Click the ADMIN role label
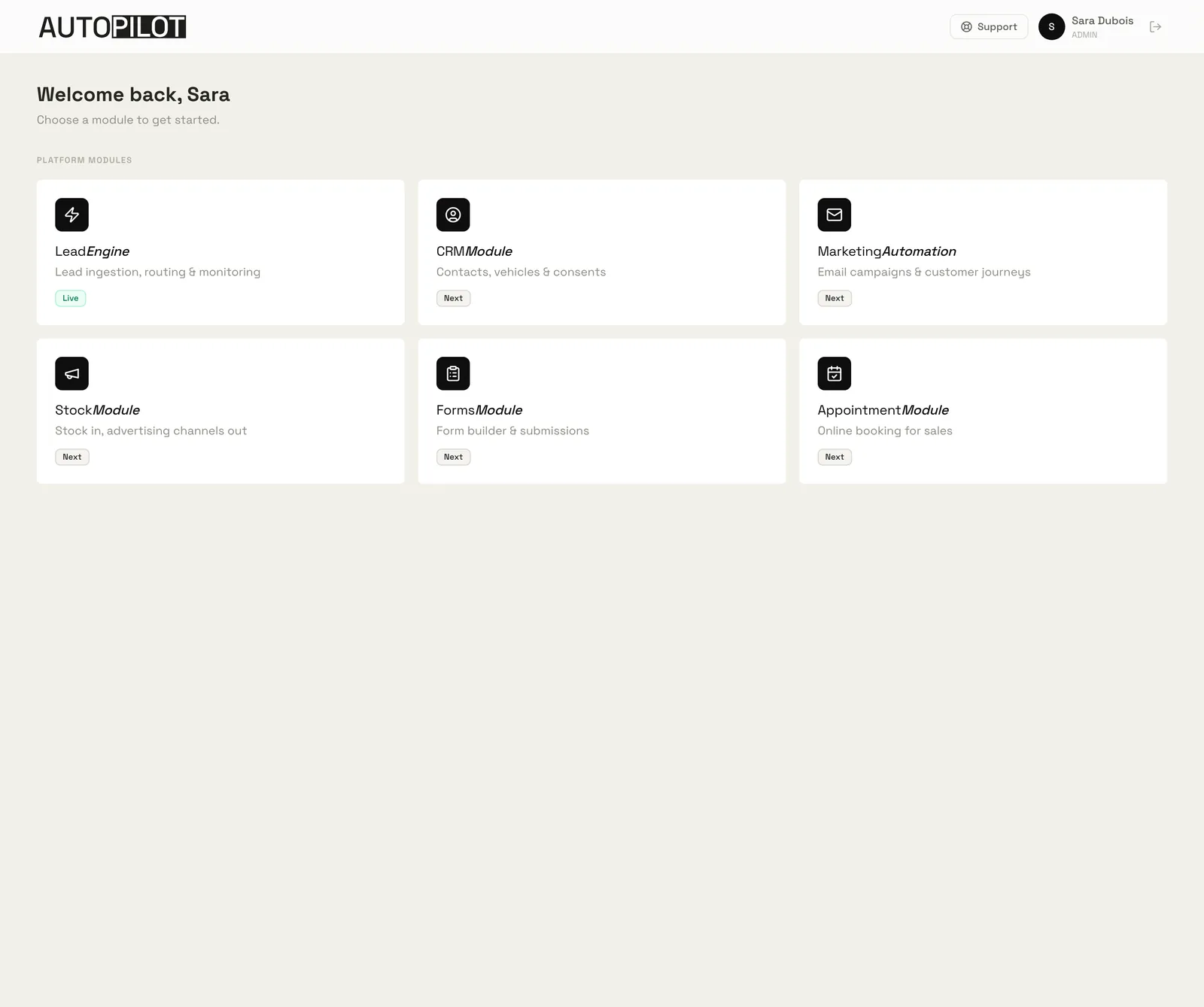 point(1084,35)
